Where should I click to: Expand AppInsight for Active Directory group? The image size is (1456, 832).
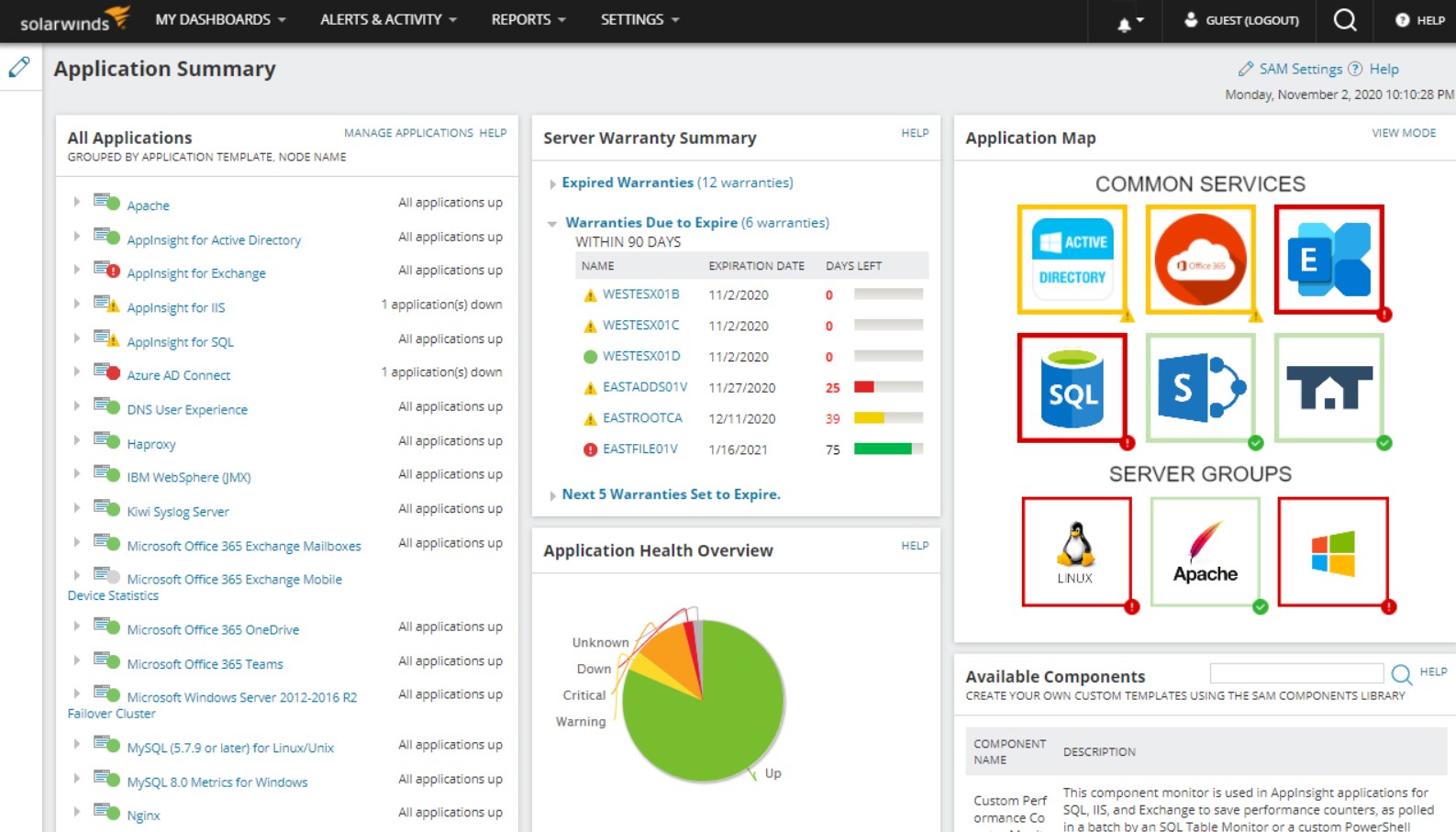(x=77, y=236)
